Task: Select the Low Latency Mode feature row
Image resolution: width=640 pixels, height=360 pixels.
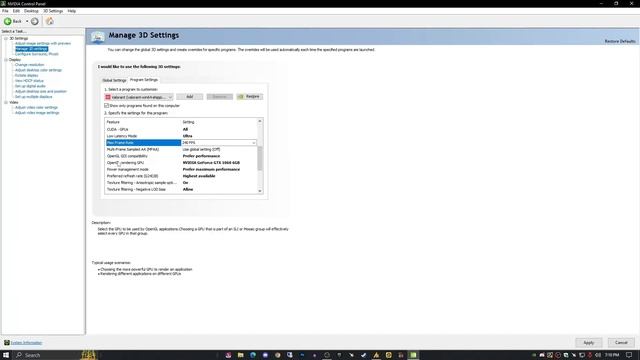Action: coord(181,136)
